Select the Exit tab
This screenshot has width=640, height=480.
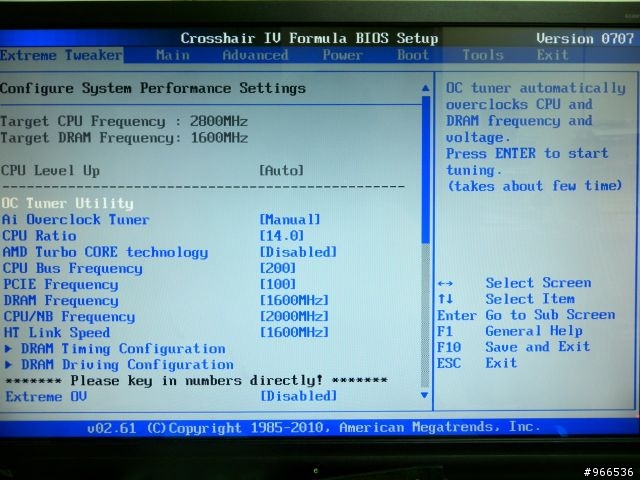pos(552,55)
